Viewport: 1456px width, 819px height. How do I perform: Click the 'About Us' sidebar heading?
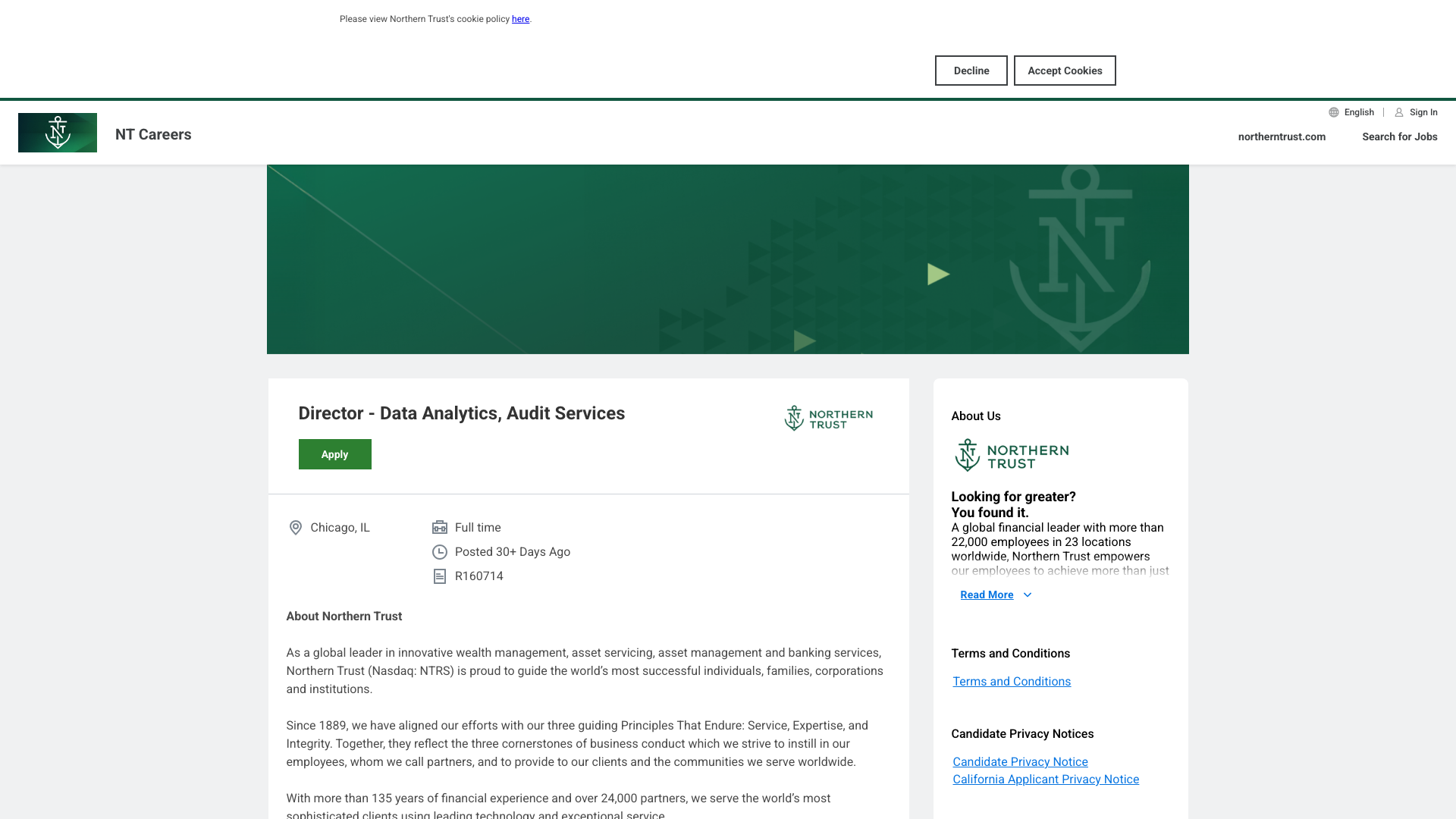tap(976, 416)
